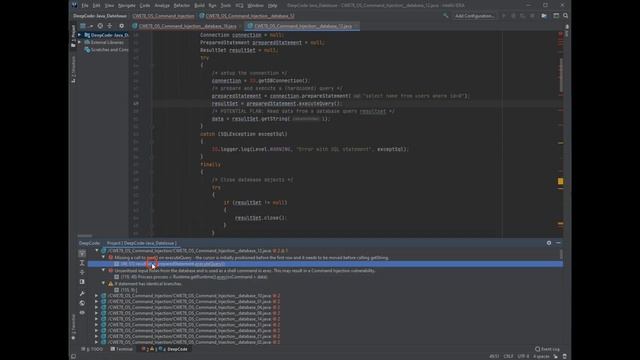Click the editor vertical scrollbar thumb
This screenshot has height=360, width=640.
pyautogui.click(x=561, y=76)
